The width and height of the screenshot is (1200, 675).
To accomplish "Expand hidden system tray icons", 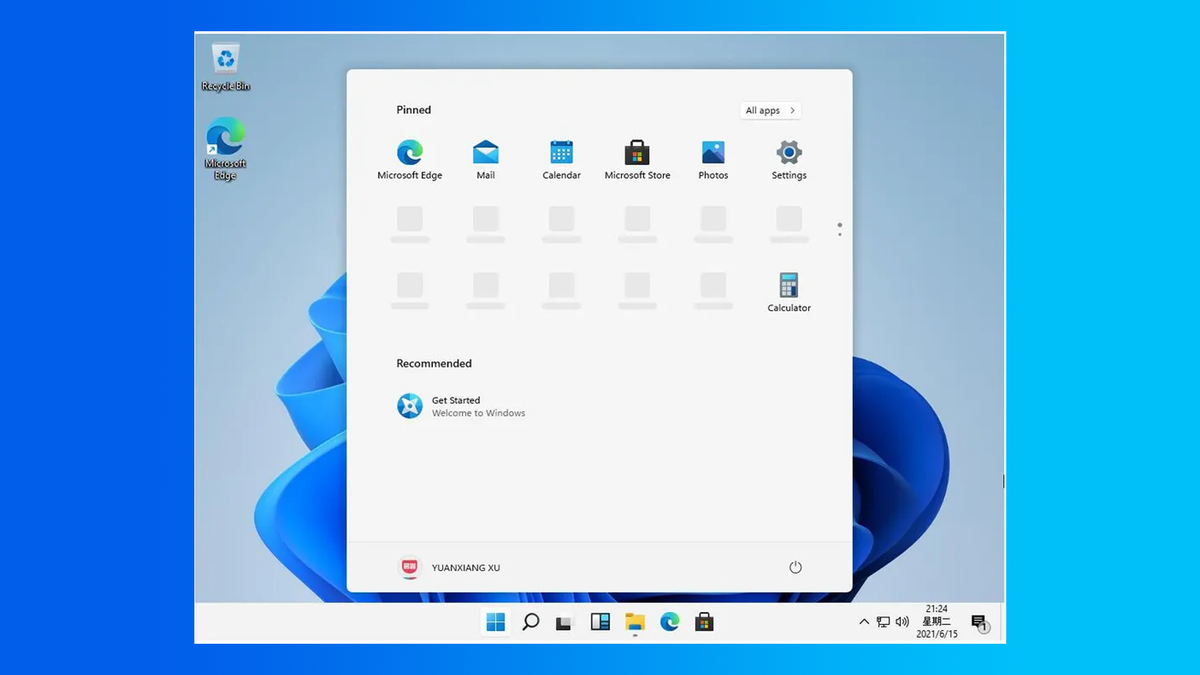I will click(x=864, y=622).
